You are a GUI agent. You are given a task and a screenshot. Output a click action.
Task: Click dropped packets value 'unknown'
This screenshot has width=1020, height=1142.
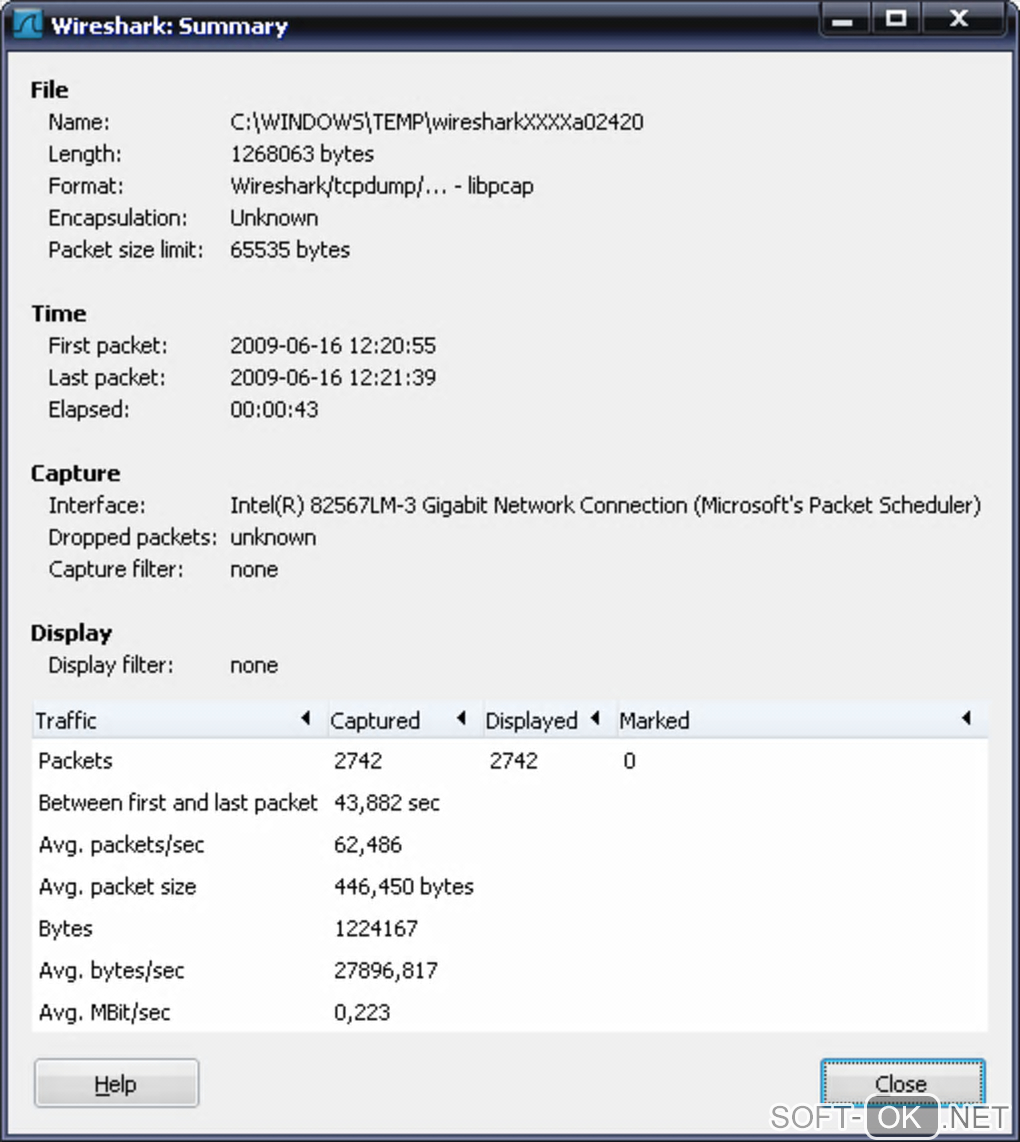point(273,537)
